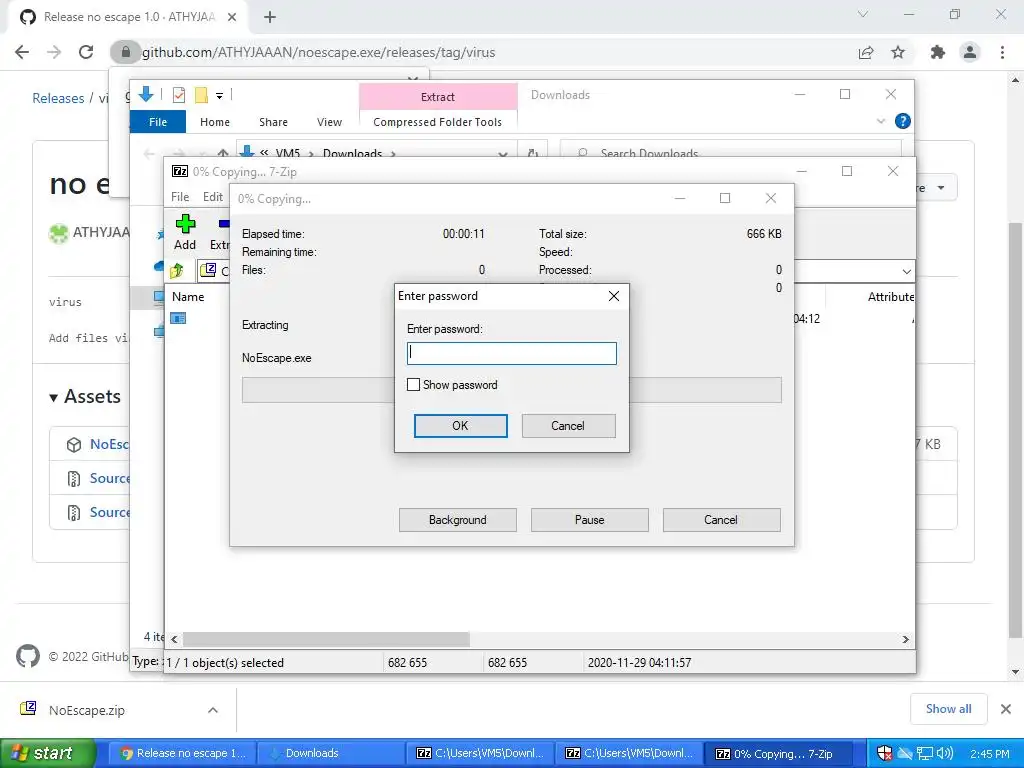Close the Release no escape tab

coord(232,17)
